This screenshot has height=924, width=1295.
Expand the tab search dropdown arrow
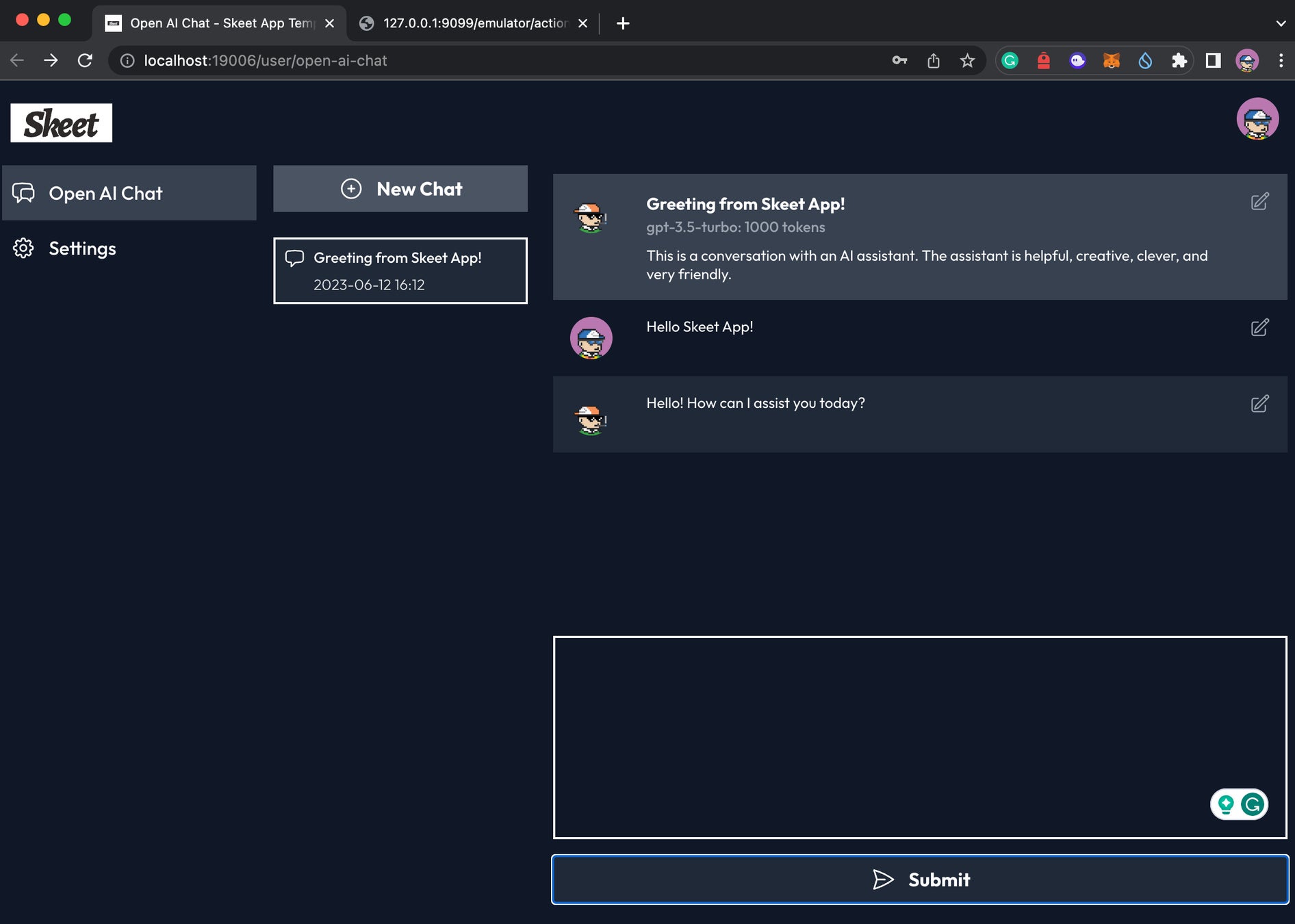coord(1280,23)
